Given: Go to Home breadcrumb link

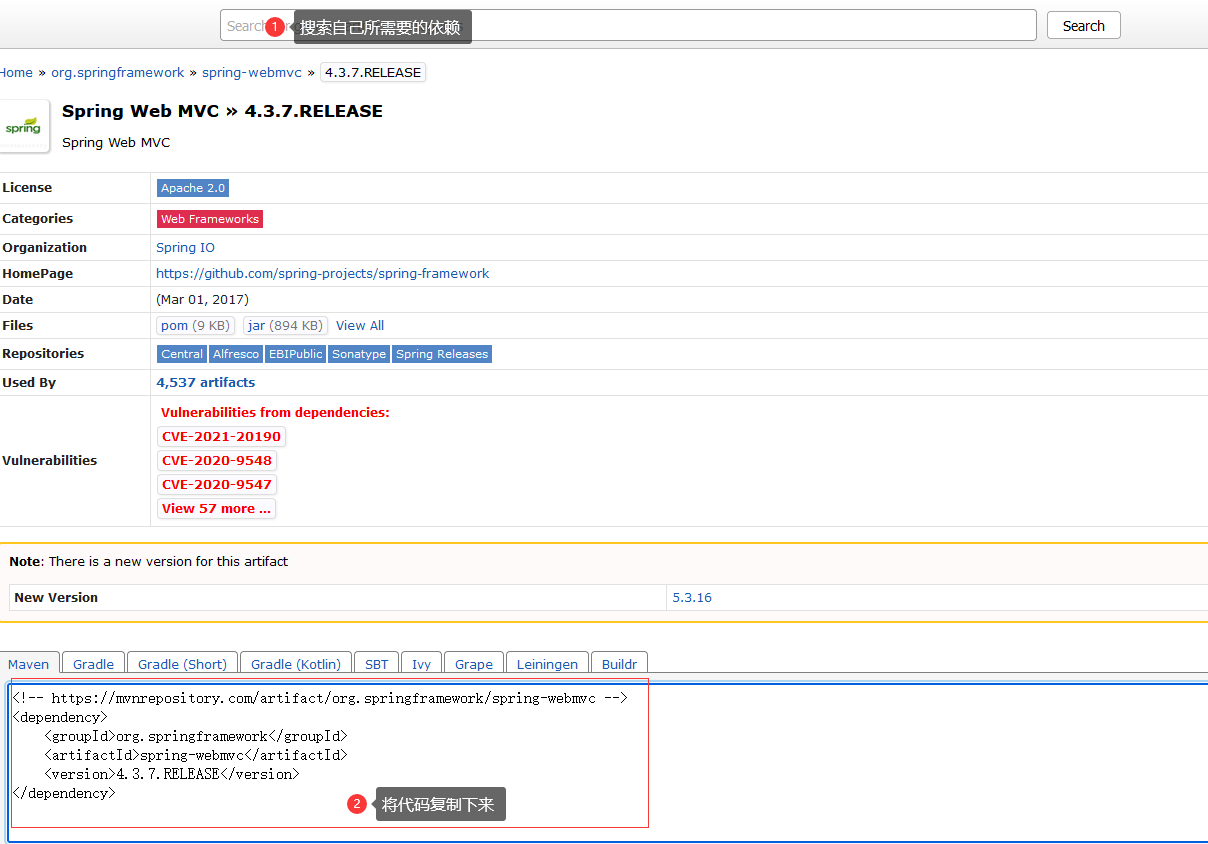Looking at the screenshot, I should pos(16,73).
